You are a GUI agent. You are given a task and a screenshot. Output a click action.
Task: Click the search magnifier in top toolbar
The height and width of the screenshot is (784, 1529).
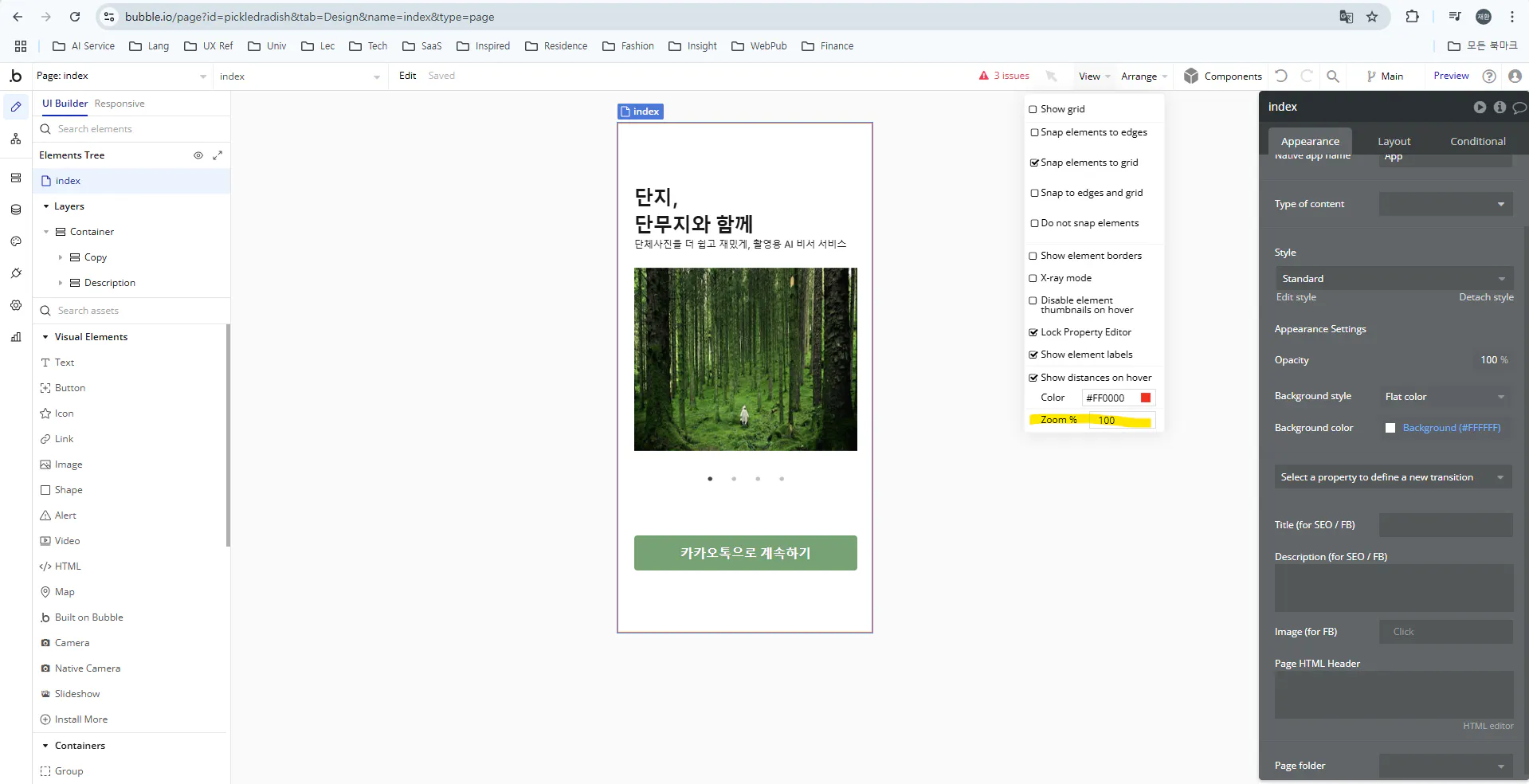coord(1333,76)
